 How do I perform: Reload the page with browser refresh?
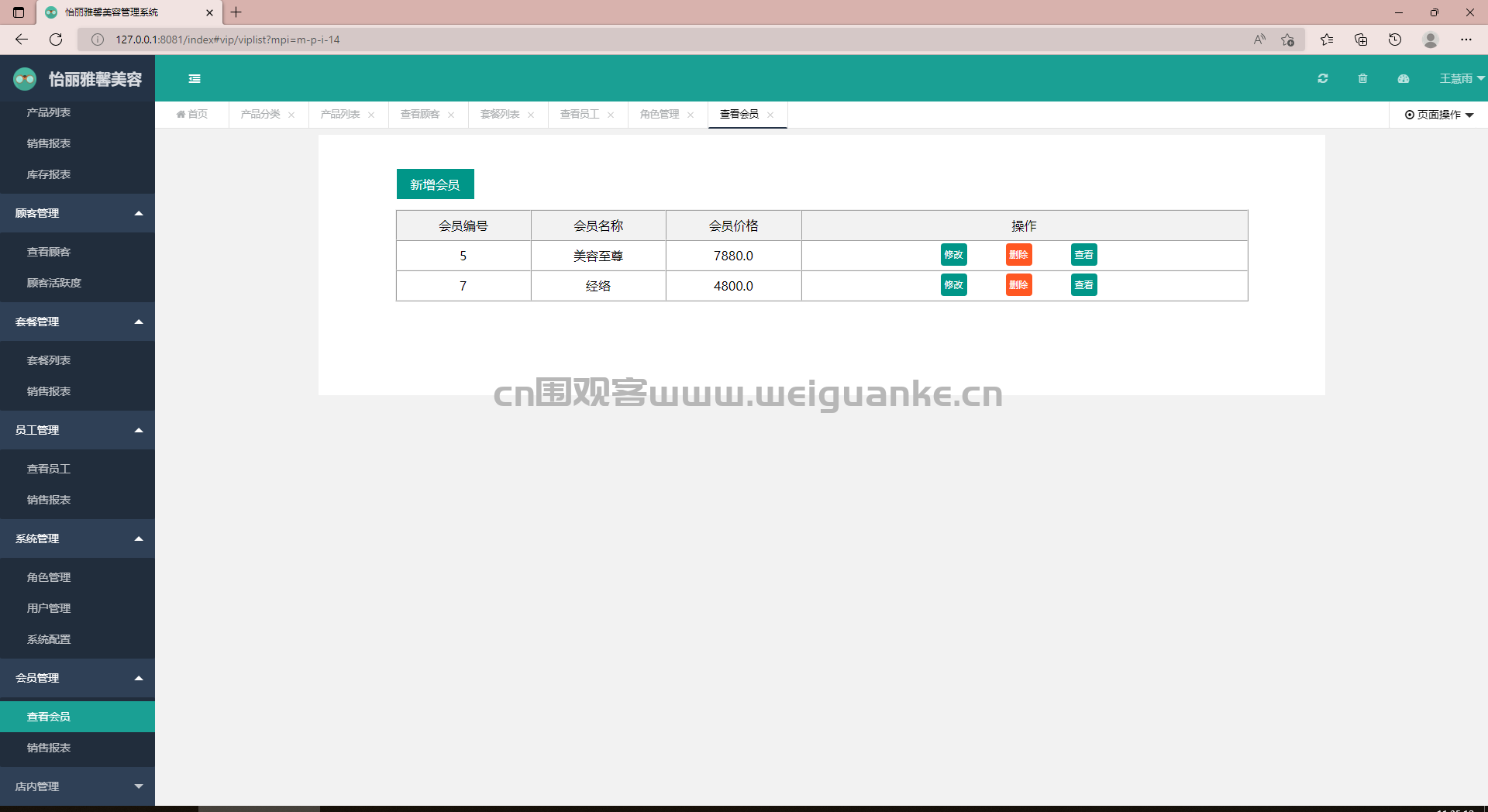[56, 40]
